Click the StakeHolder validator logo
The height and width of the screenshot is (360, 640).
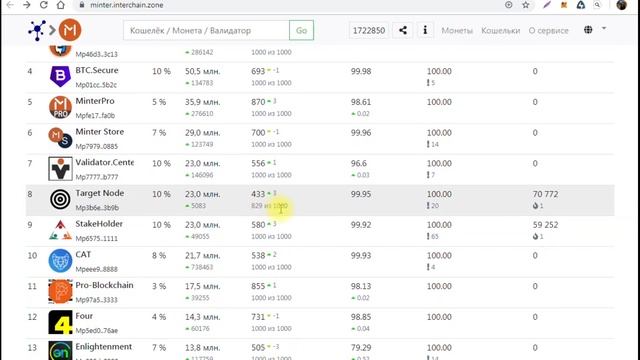click(60, 230)
